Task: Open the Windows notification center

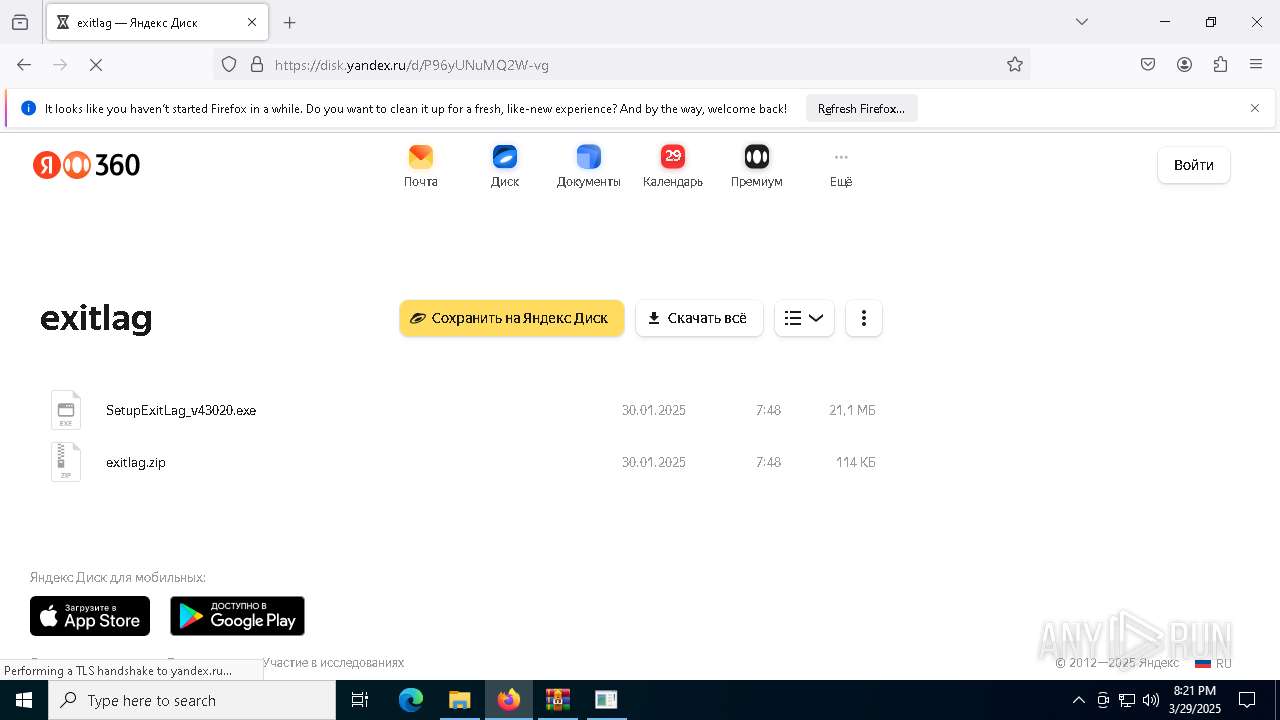Action: [x=1247, y=700]
